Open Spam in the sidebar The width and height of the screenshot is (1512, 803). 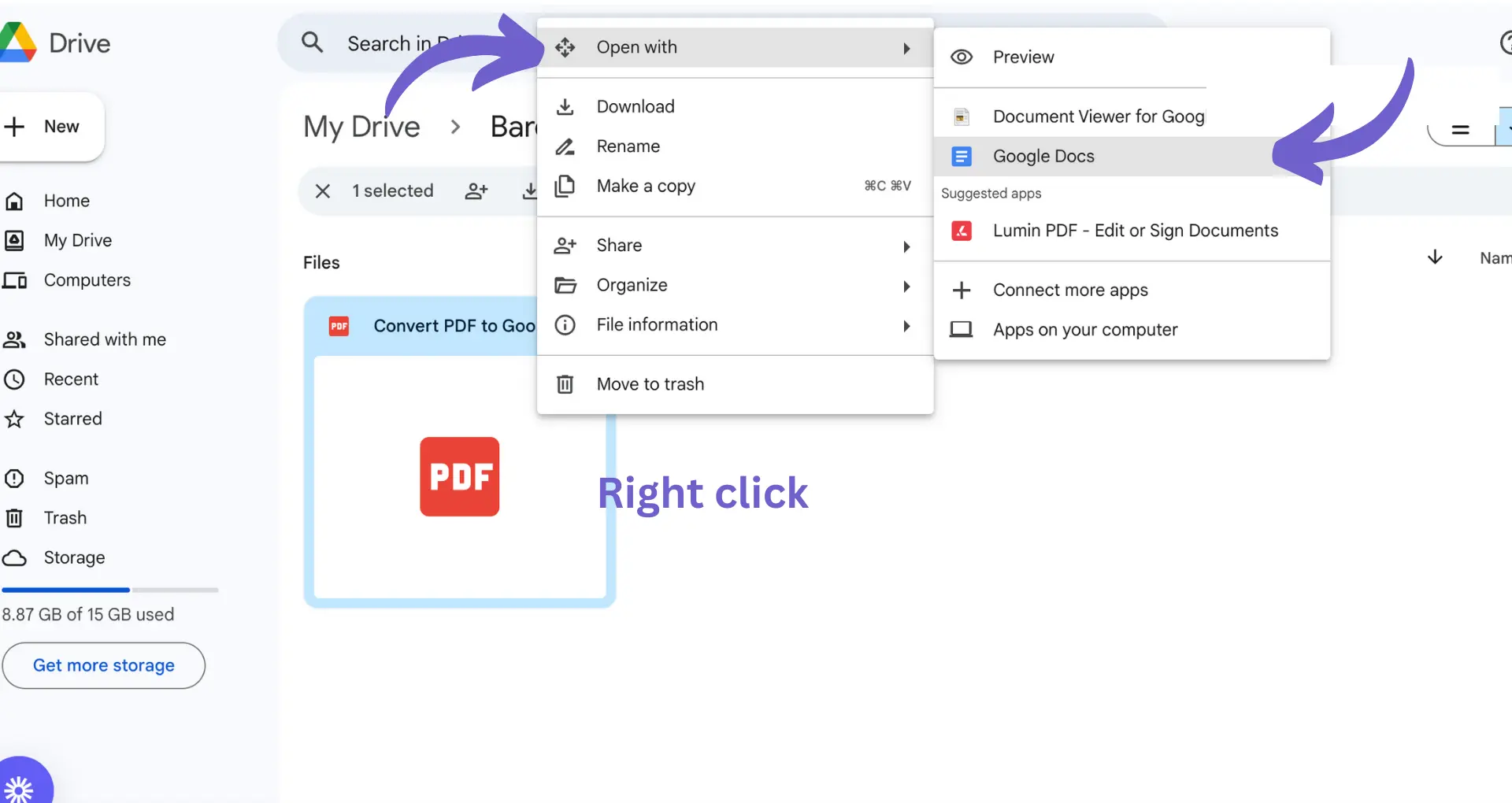click(x=66, y=479)
